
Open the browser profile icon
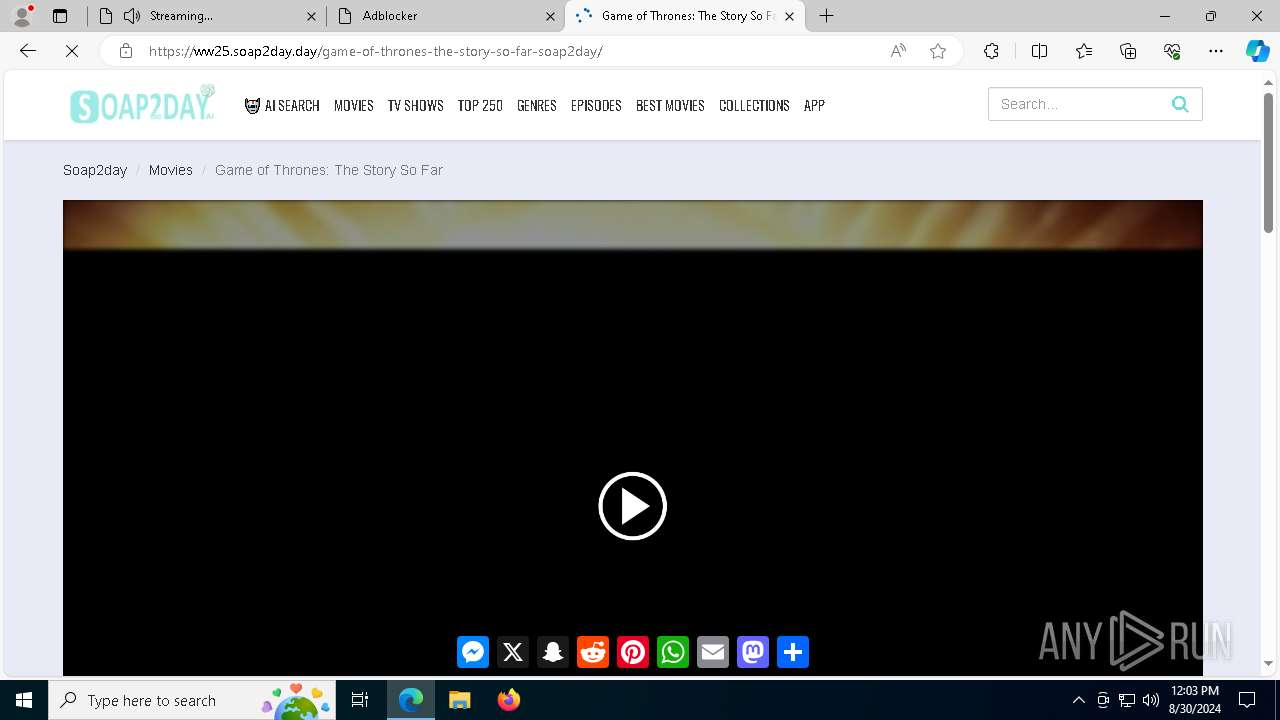tap(22, 16)
